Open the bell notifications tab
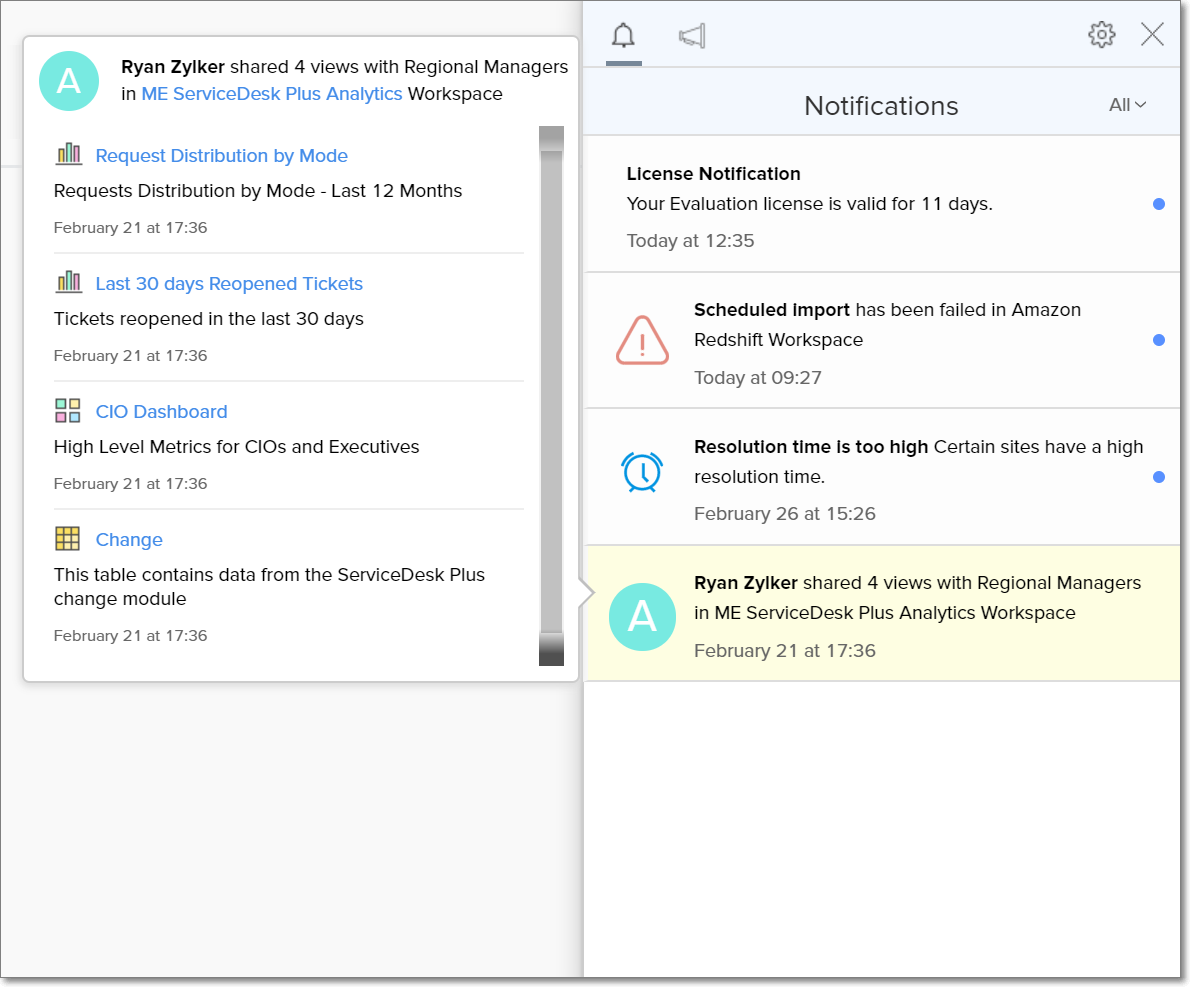 coord(623,37)
